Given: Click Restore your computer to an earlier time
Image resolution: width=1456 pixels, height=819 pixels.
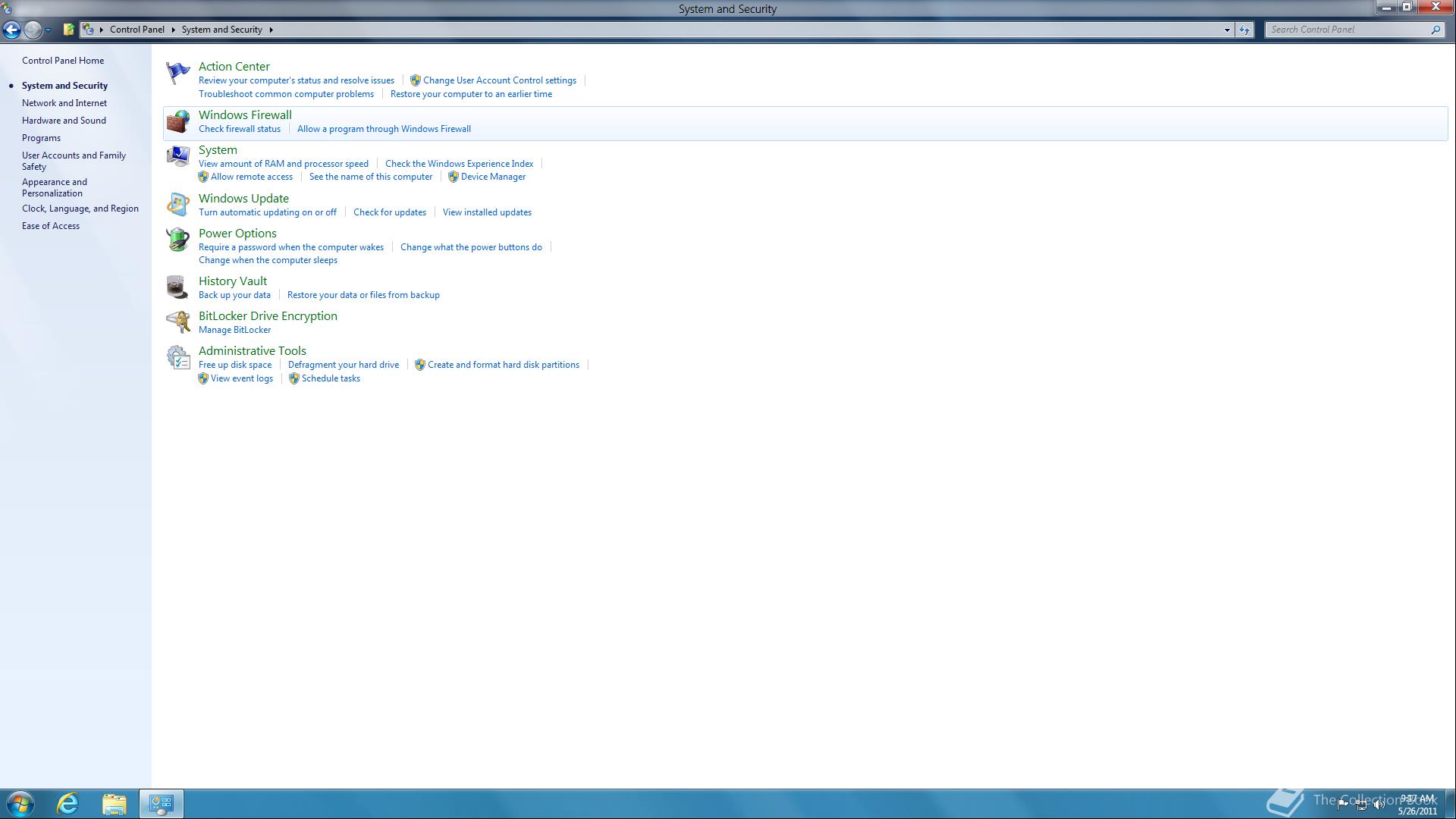Looking at the screenshot, I should click(x=471, y=94).
